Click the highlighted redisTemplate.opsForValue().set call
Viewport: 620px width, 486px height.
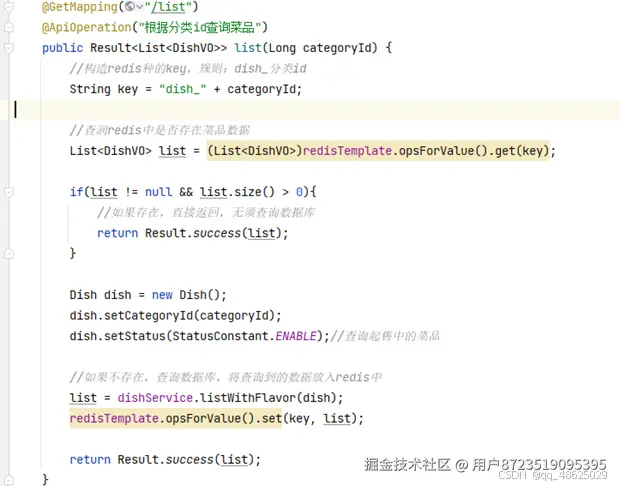176,418
